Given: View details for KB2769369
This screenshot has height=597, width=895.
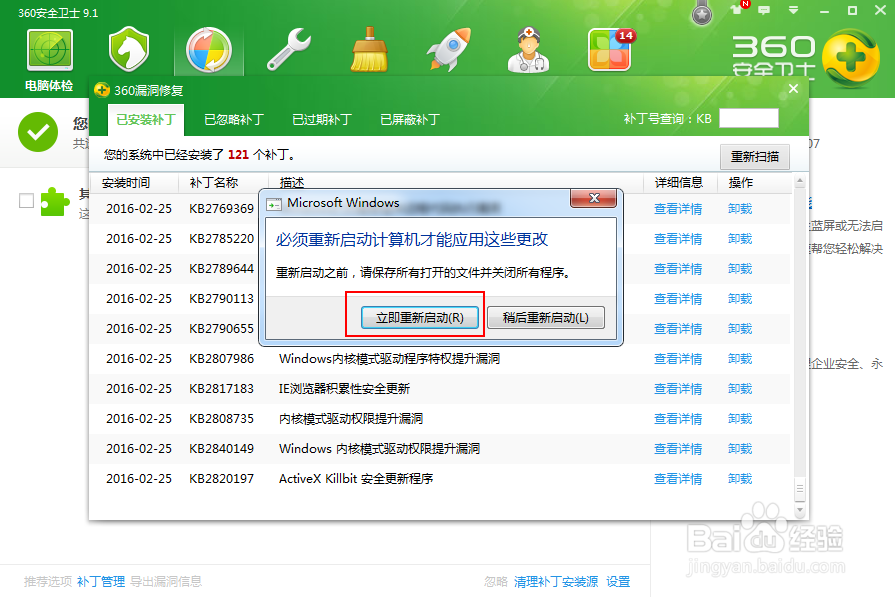Looking at the screenshot, I should [678, 209].
